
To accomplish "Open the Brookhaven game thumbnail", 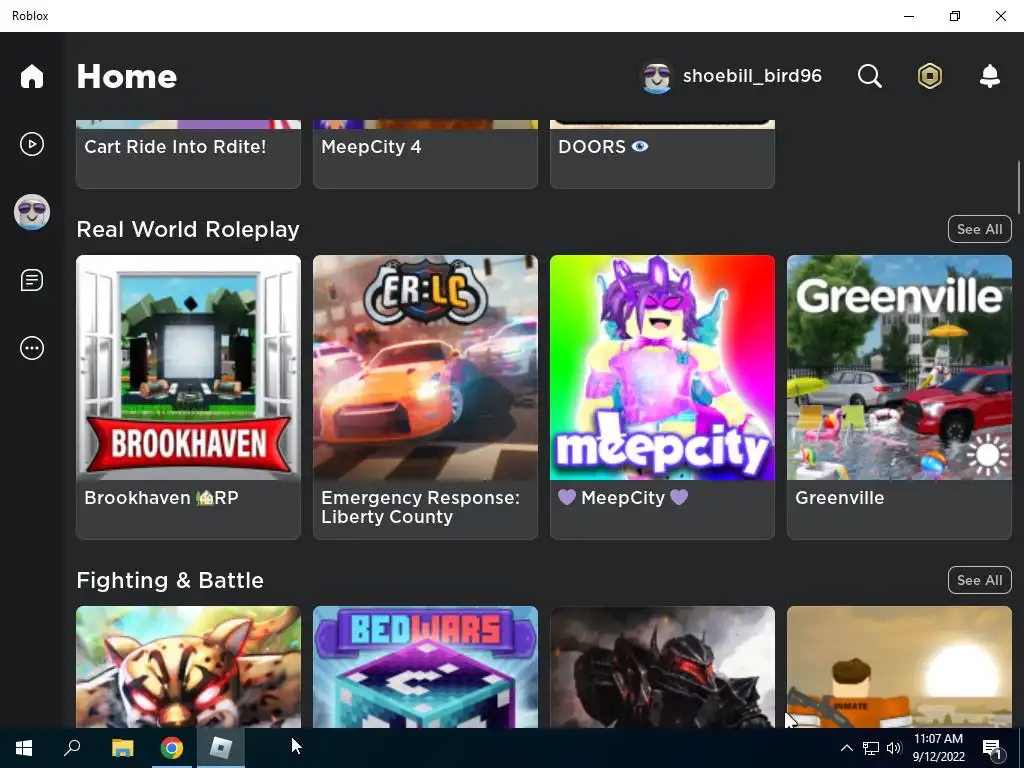I will 188,368.
